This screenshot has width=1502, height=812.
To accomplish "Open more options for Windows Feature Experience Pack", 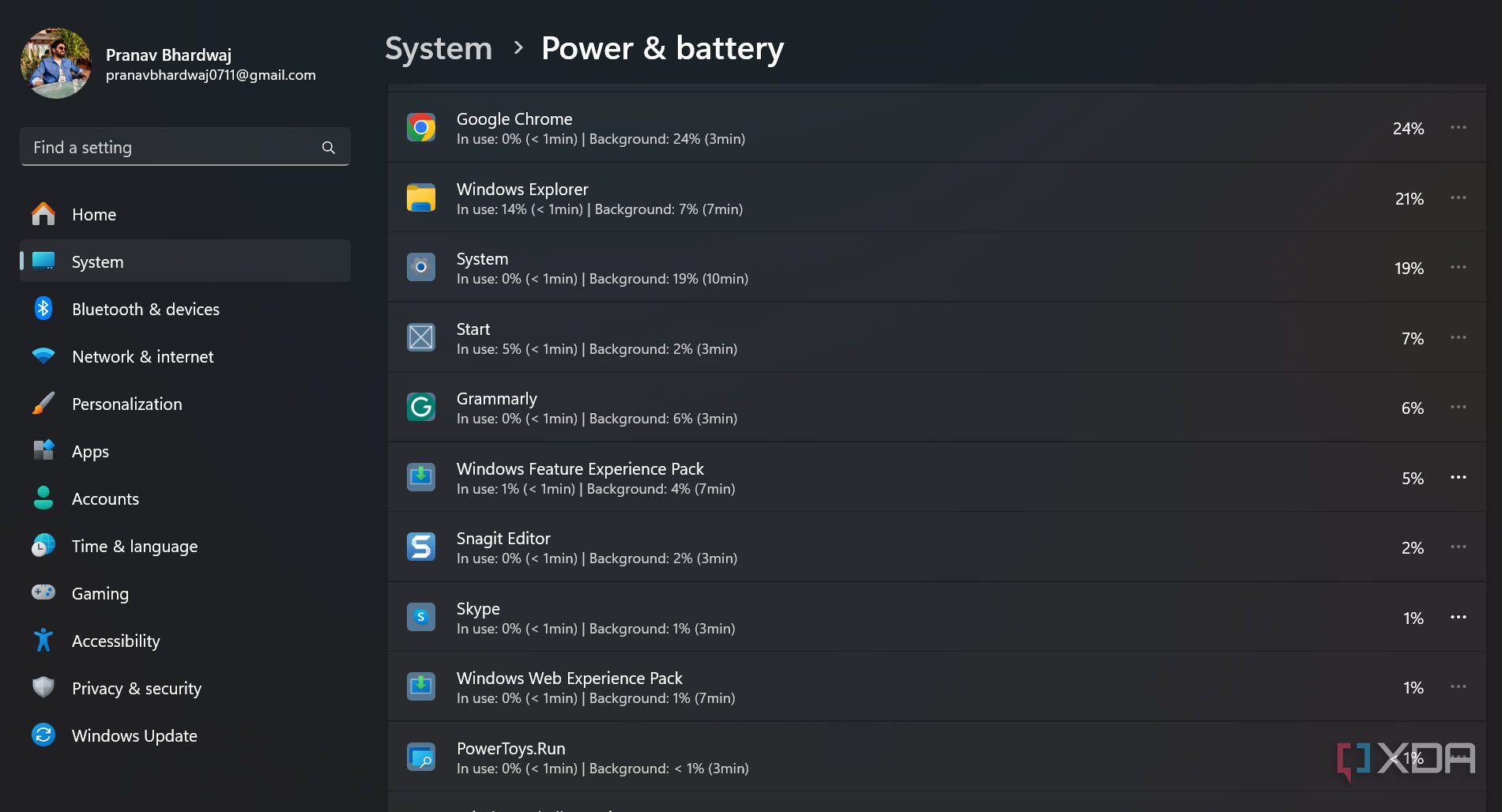I will [1459, 477].
